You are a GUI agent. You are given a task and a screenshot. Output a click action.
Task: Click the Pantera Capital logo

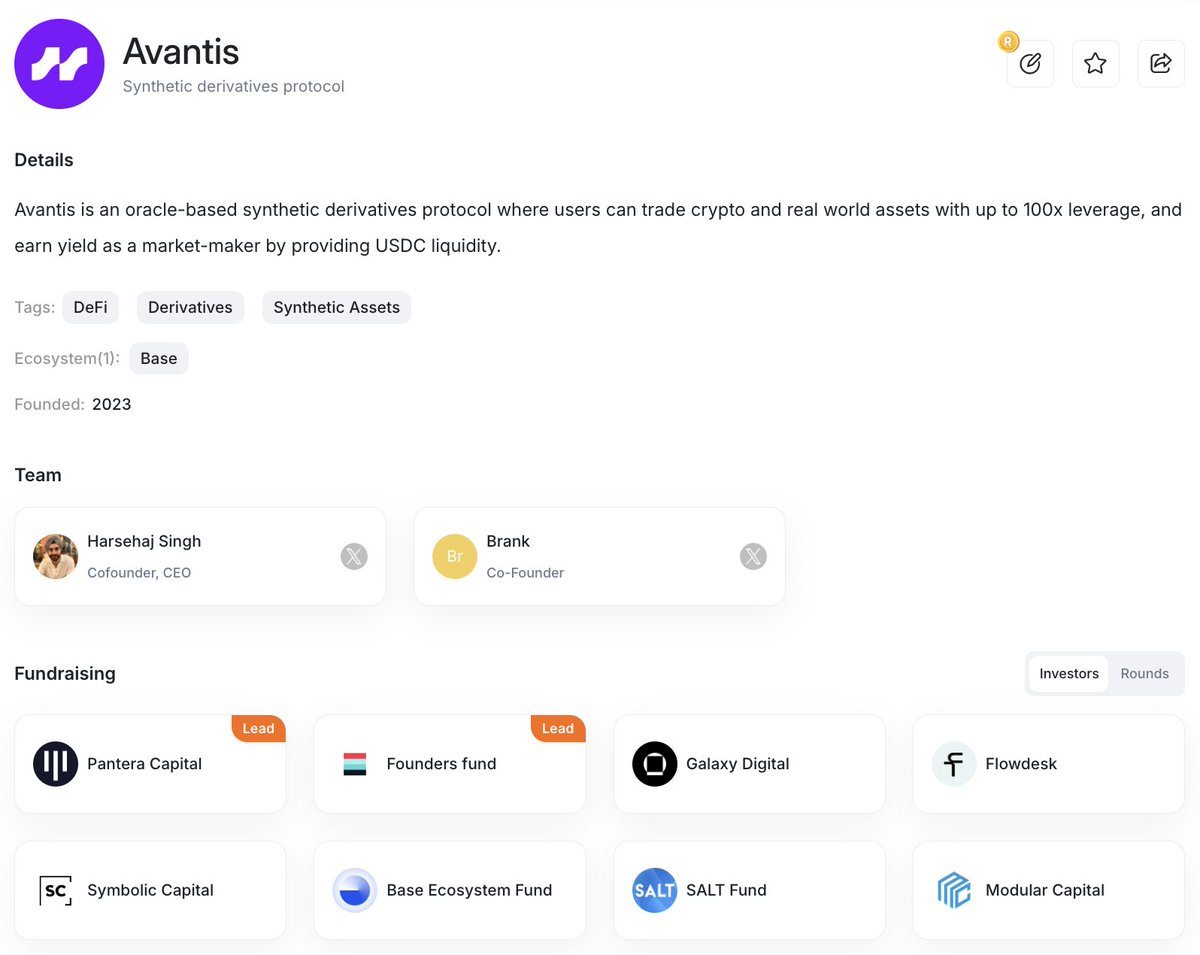(x=55, y=764)
